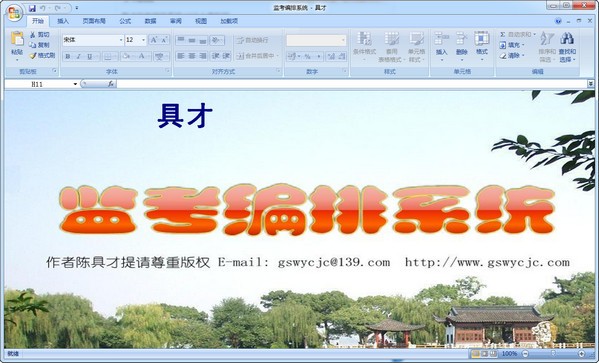Click the 100% zoom level

[x=509, y=354]
